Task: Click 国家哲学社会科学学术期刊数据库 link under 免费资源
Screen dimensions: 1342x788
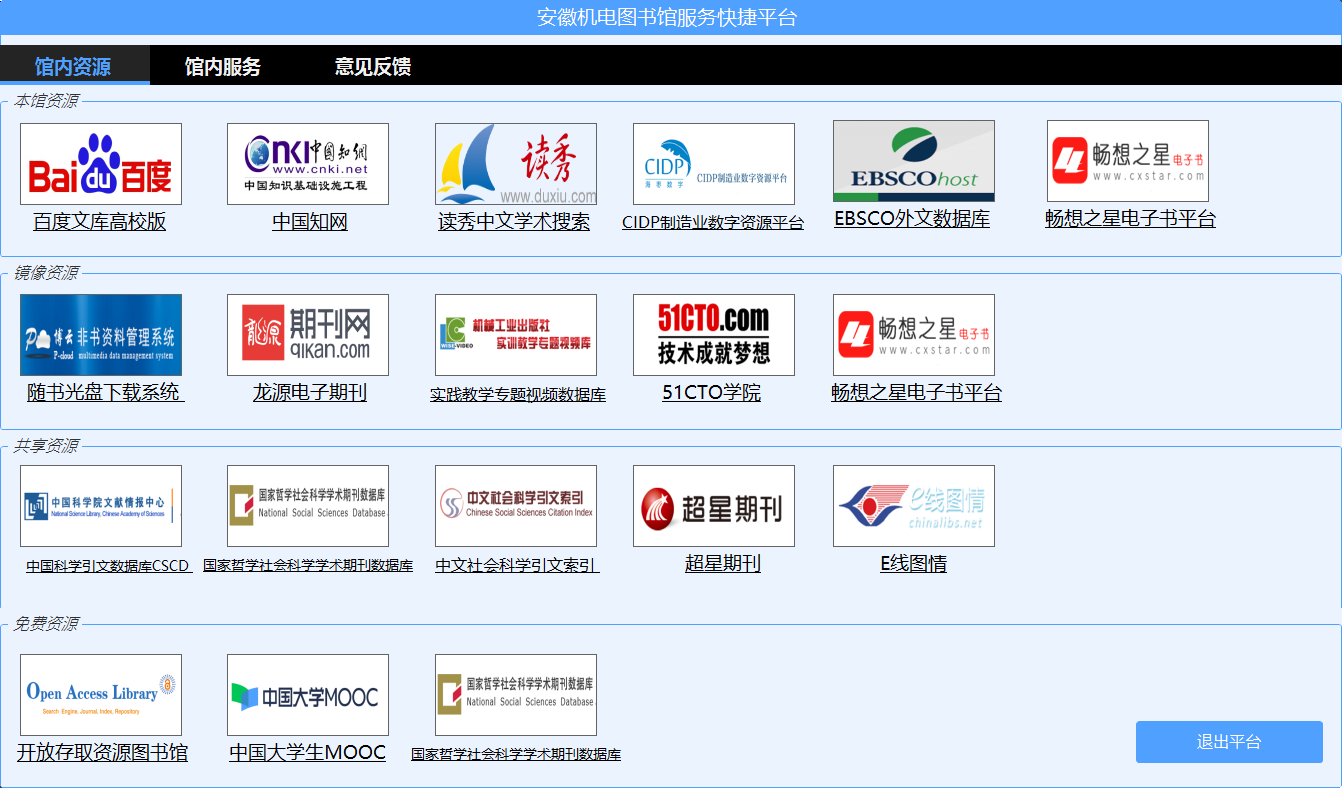Action: click(x=516, y=755)
